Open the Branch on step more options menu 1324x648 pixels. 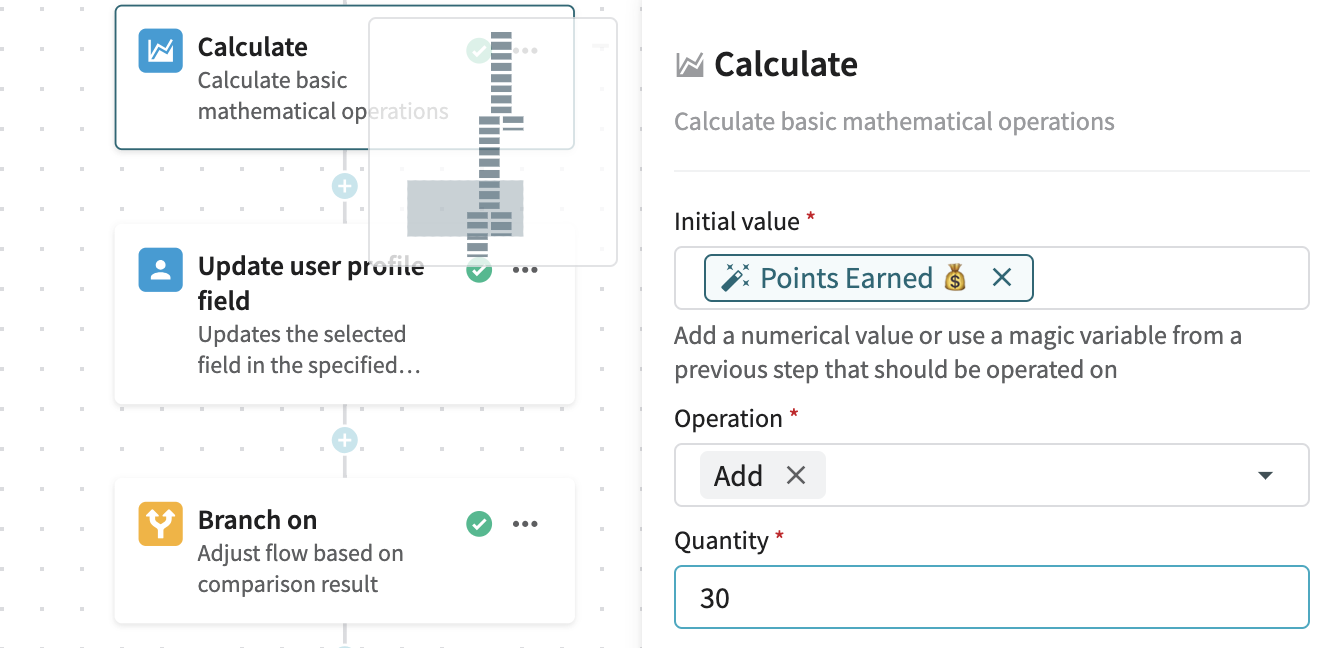click(525, 523)
